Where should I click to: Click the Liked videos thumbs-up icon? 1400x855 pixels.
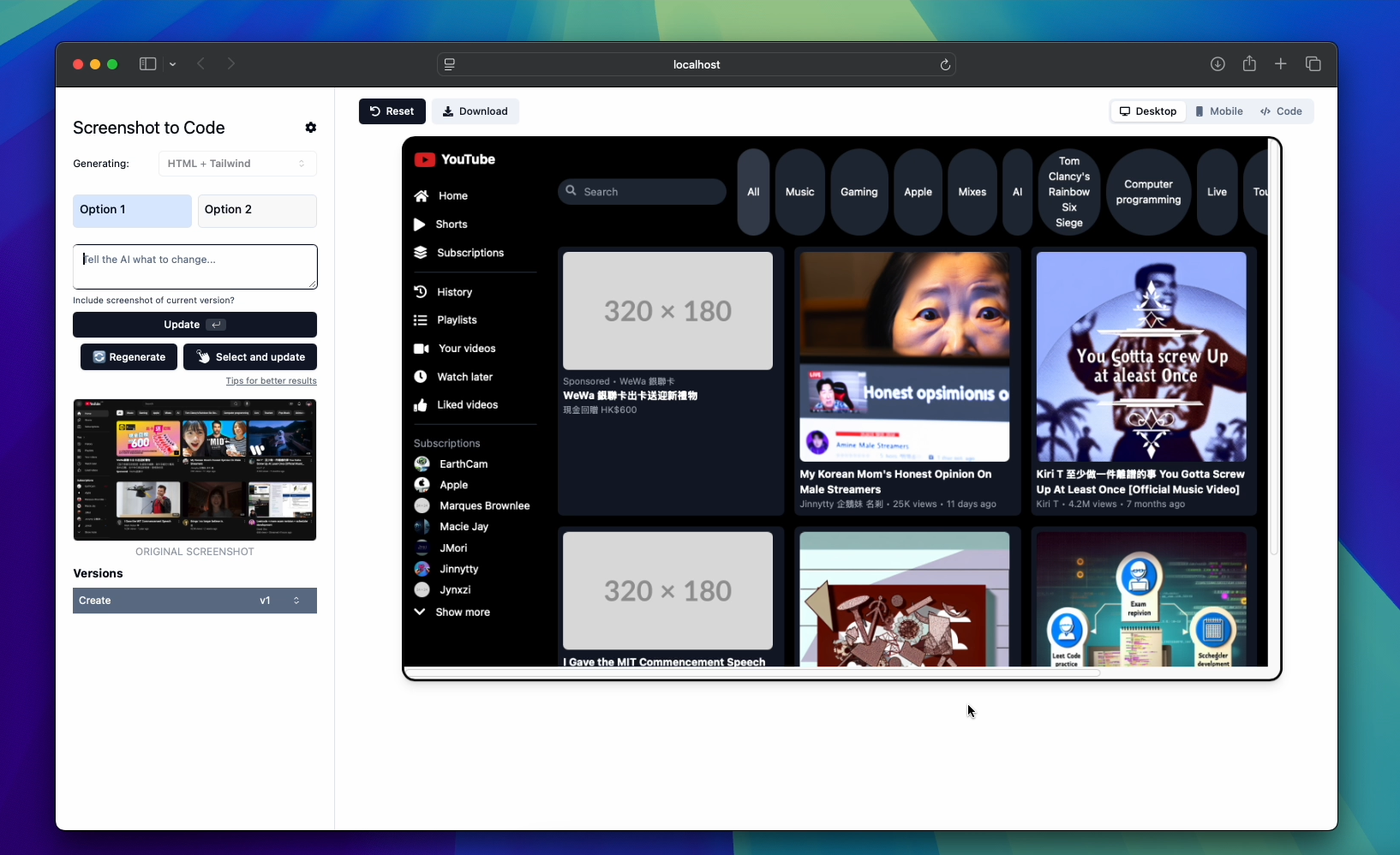421,405
